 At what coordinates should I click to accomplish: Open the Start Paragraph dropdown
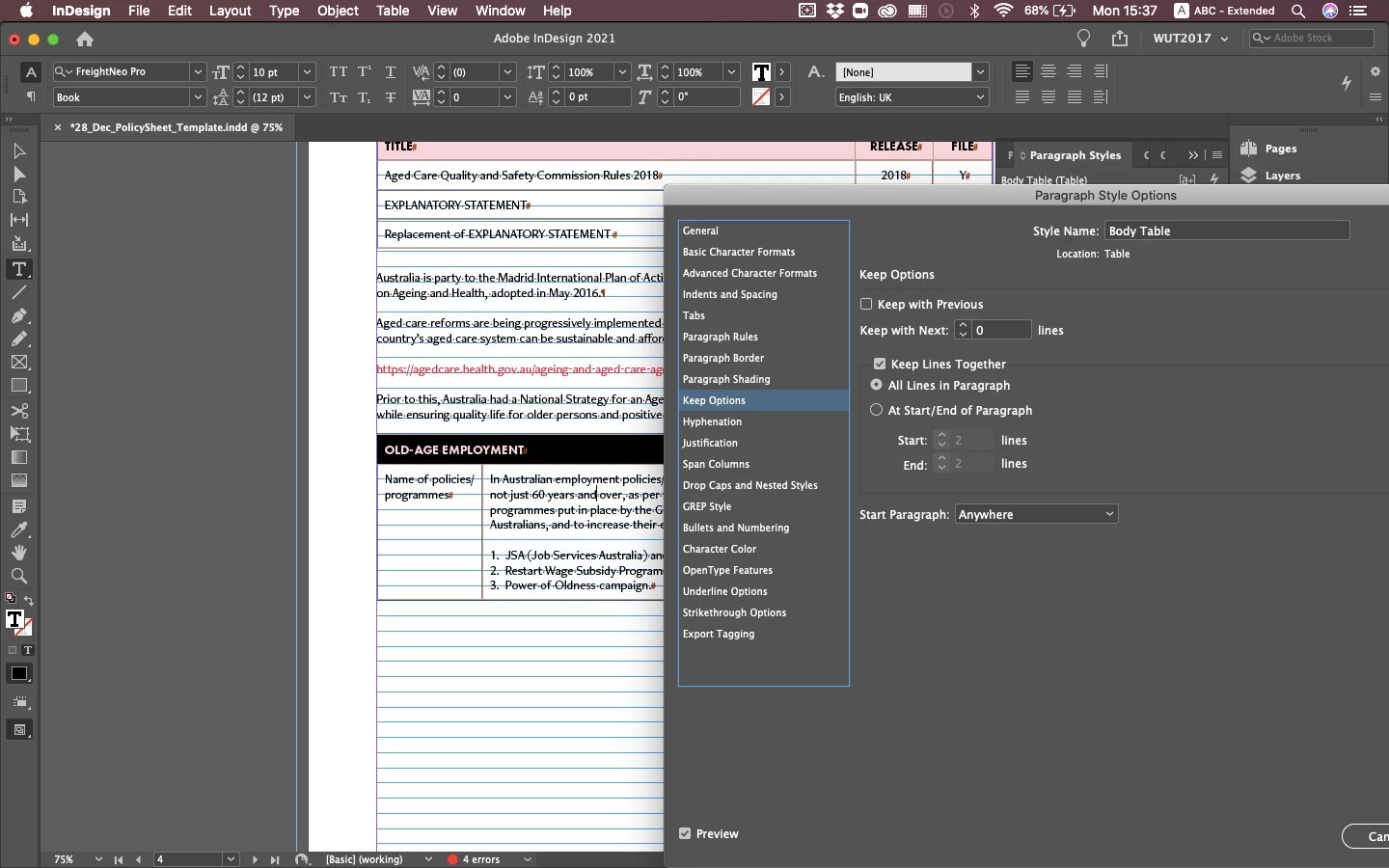point(1037,514)
